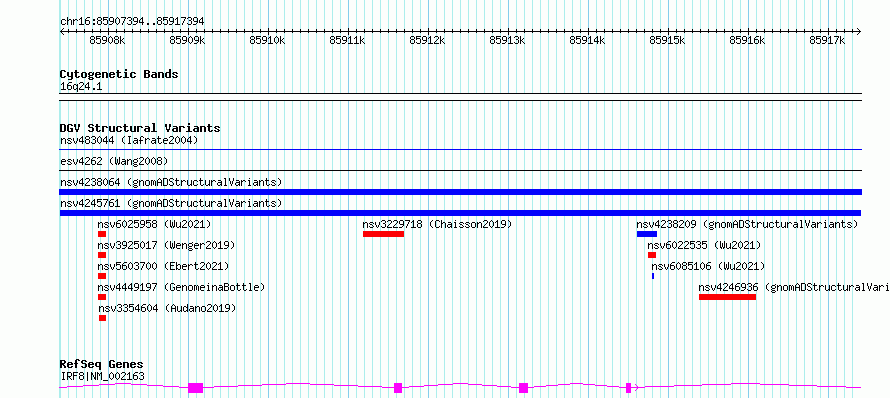Screen dimensions: 890x398
Task: Click the chr16:85907394..85917394 region label
Action: (x=132, y=22)
